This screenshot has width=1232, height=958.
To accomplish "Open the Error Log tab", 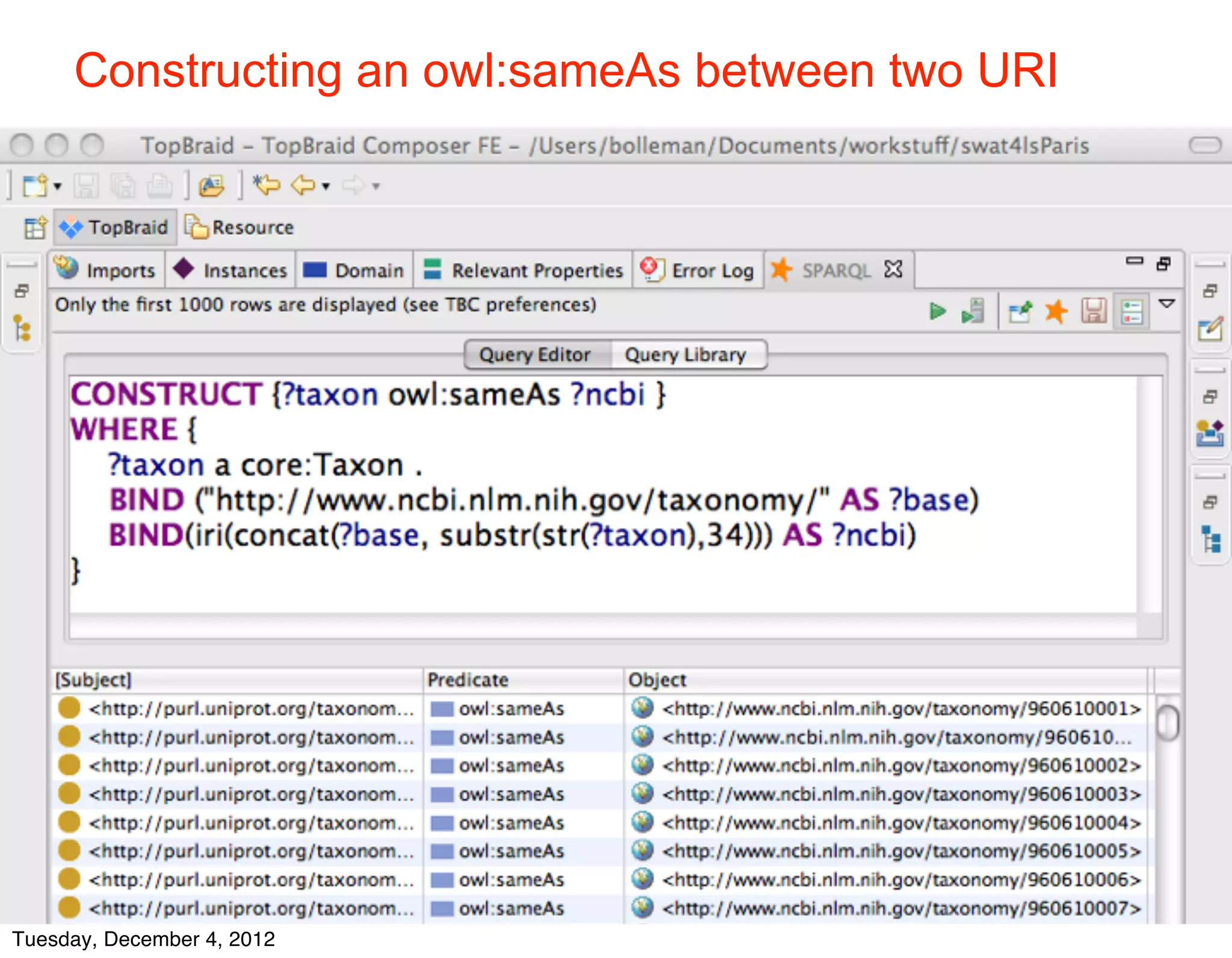I will coord(697,270).
